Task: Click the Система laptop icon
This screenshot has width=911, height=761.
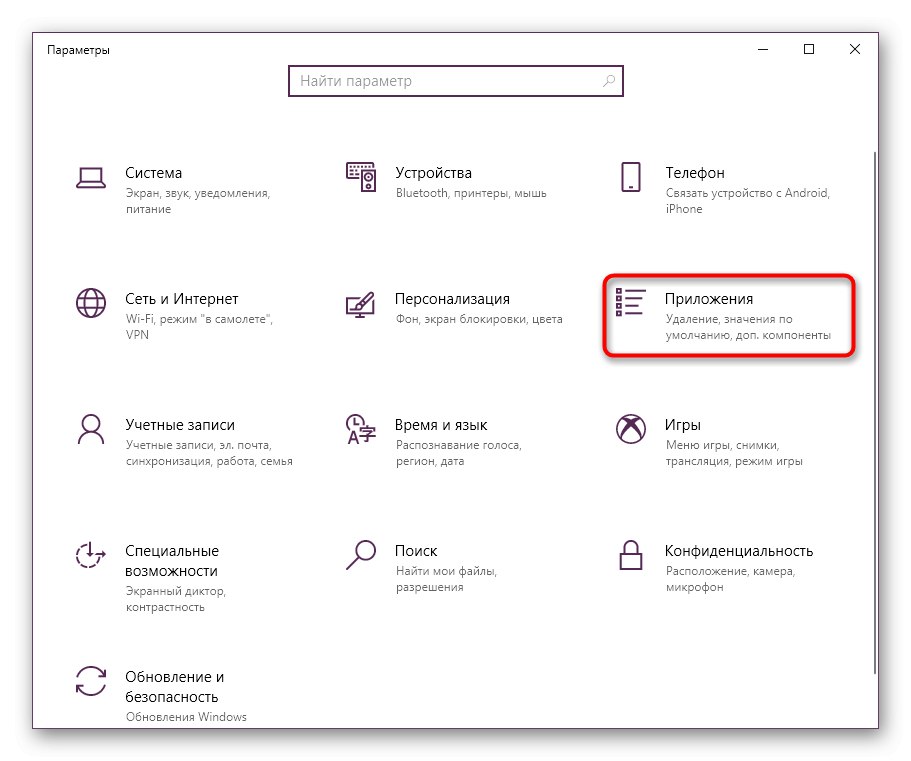Action: [91, 177]
